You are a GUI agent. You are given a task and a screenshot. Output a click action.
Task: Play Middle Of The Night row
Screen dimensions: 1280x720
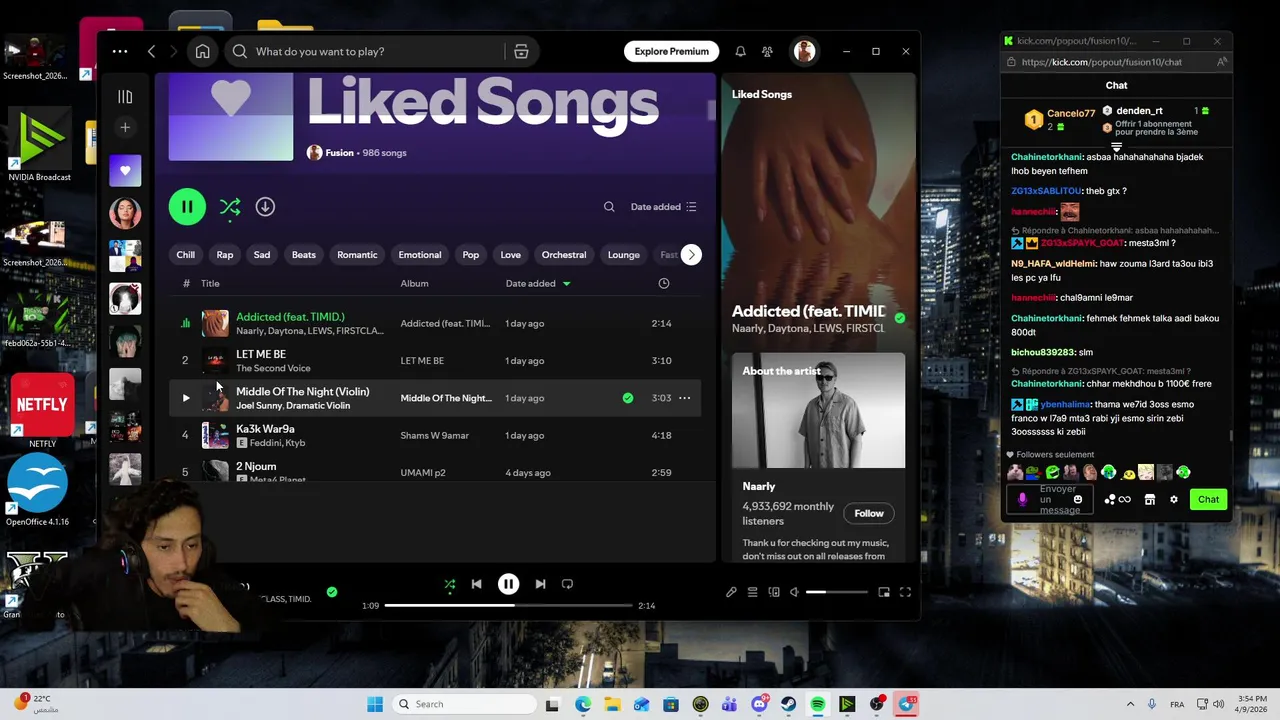(x=185, y=398)
